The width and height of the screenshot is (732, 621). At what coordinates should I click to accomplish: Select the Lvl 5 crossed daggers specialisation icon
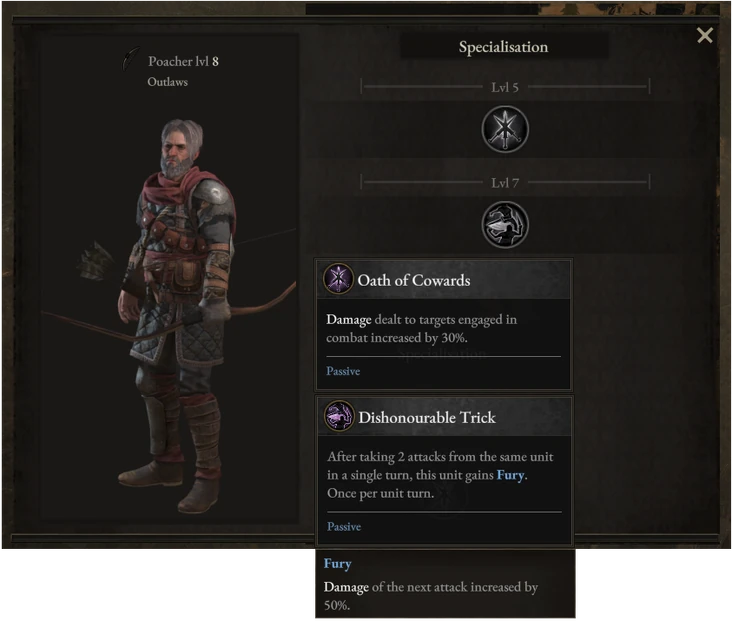505,129
